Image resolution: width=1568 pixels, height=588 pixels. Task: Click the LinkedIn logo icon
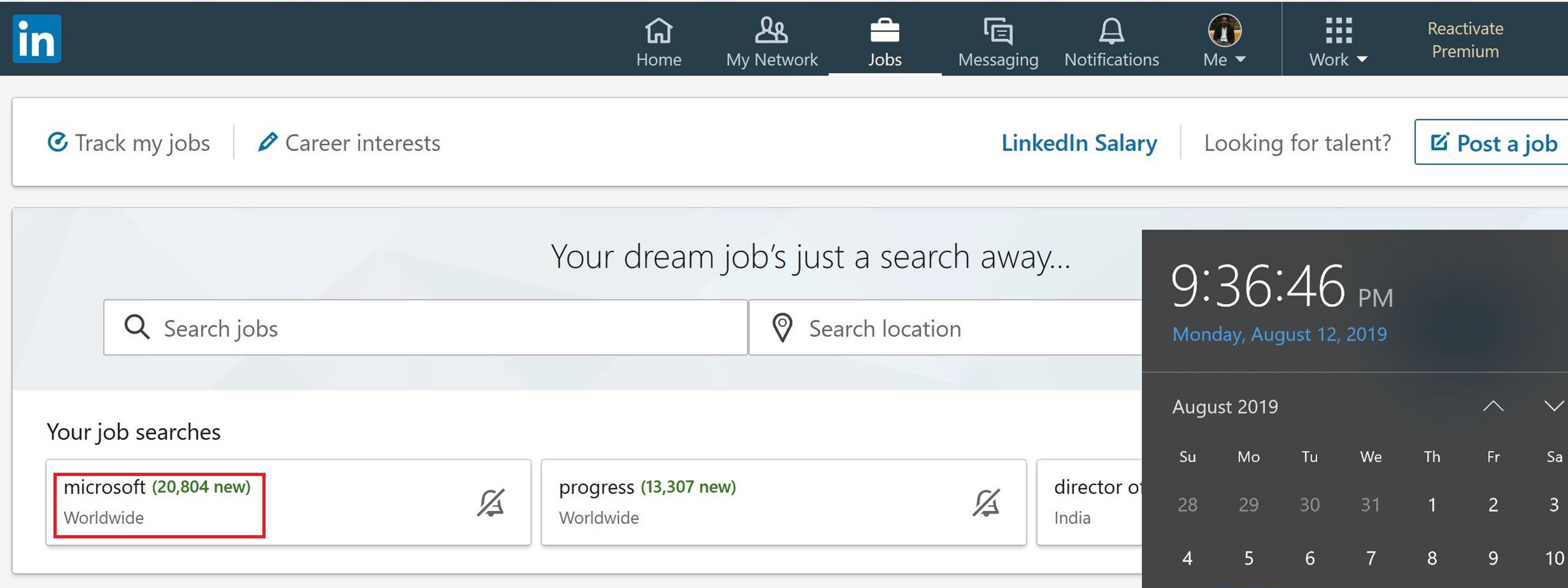37,39
